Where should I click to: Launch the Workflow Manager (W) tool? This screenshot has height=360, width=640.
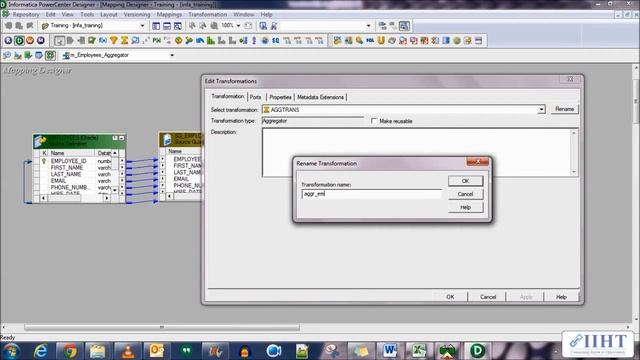(x=30, y=40)
